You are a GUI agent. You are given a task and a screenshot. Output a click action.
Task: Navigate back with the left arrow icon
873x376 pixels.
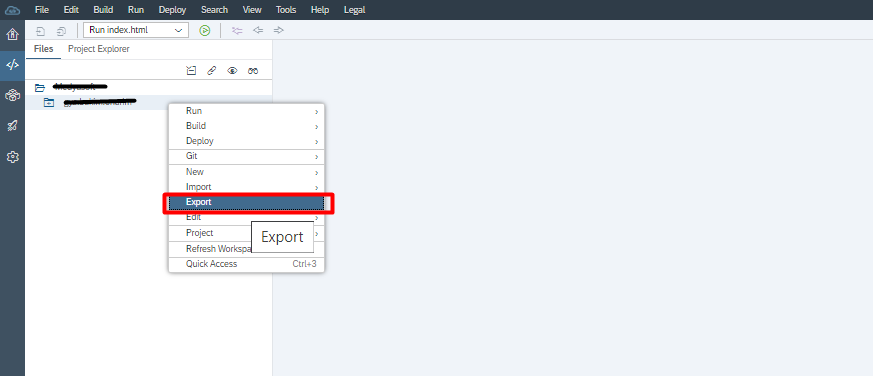pyautogui.click(x=258, y=30)
